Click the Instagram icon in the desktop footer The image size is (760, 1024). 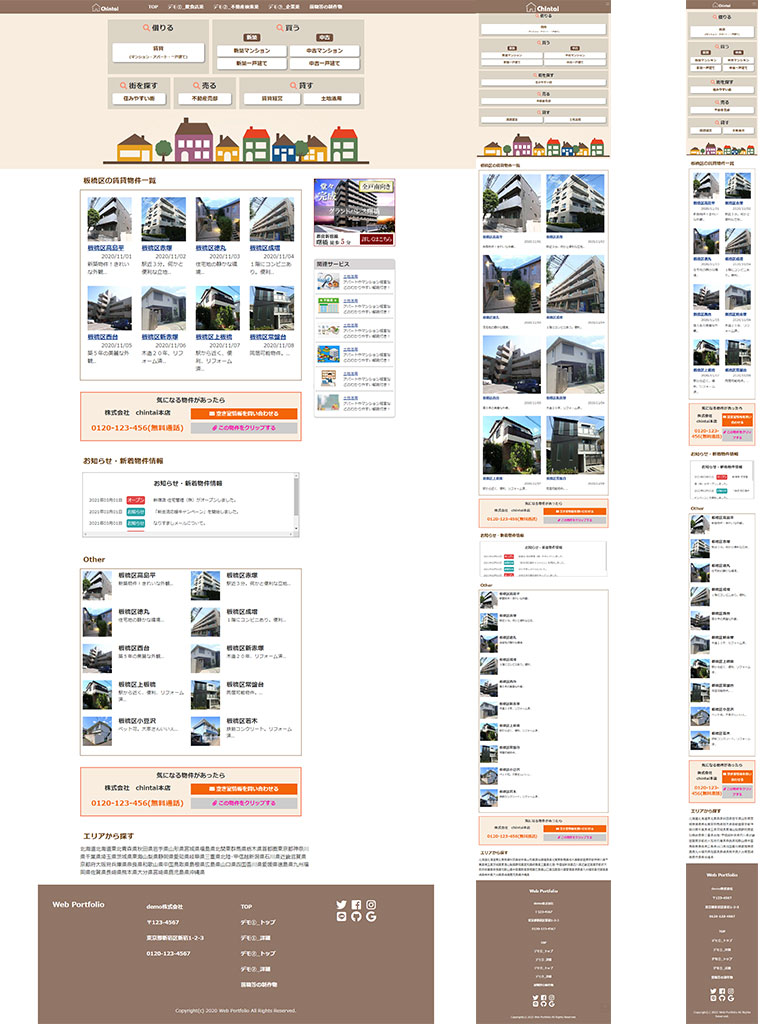pyautogui.click(x=371, y=905)
